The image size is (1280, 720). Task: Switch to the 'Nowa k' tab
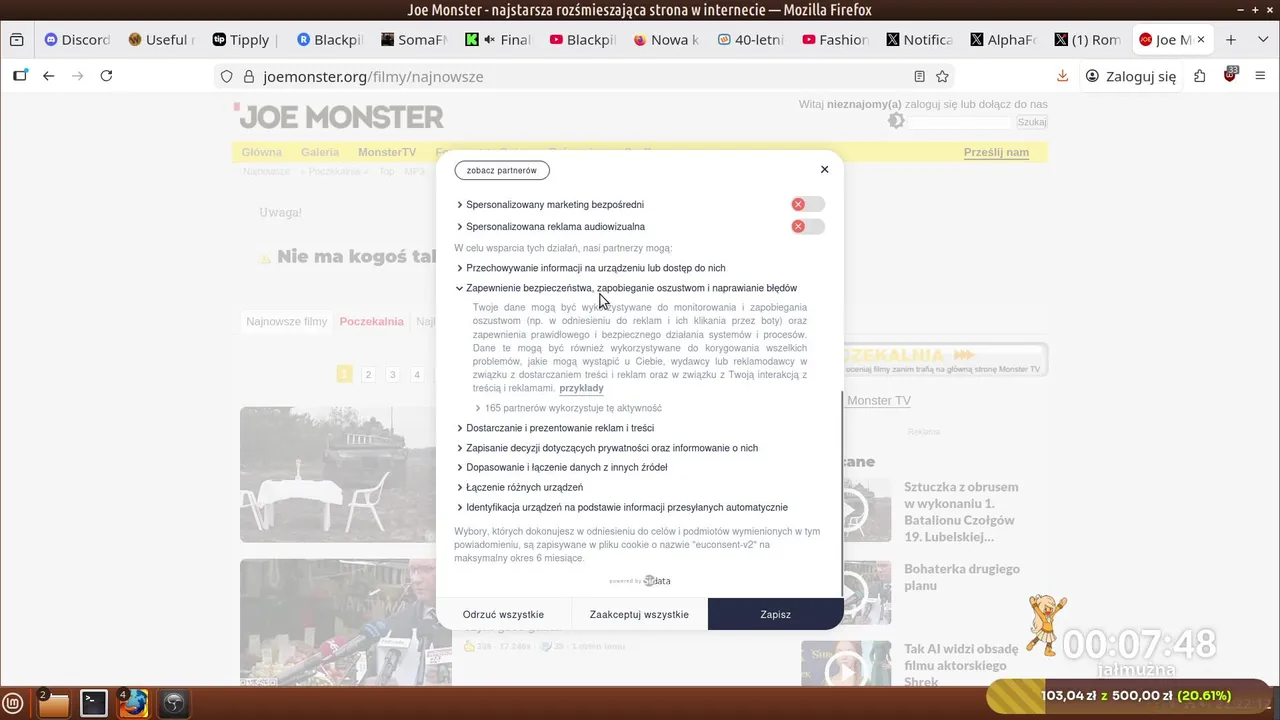[x=666, y=40]
